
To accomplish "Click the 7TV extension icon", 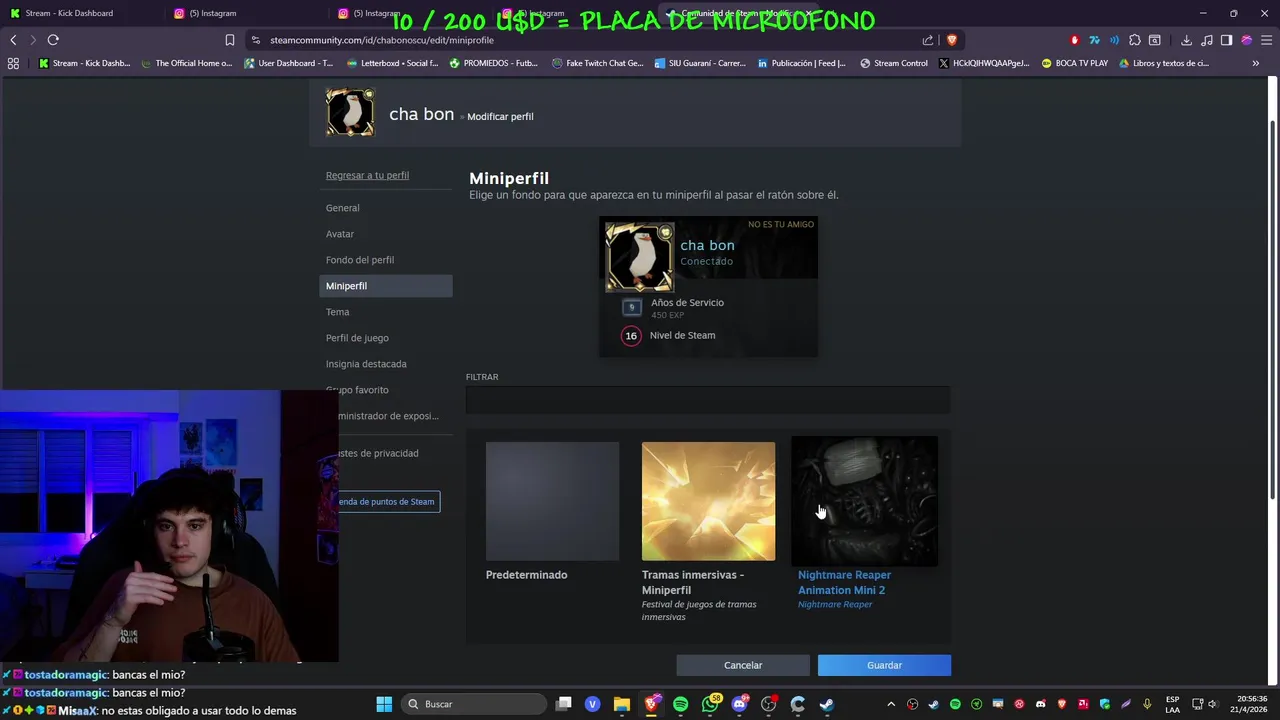I will pos(1094,40).
